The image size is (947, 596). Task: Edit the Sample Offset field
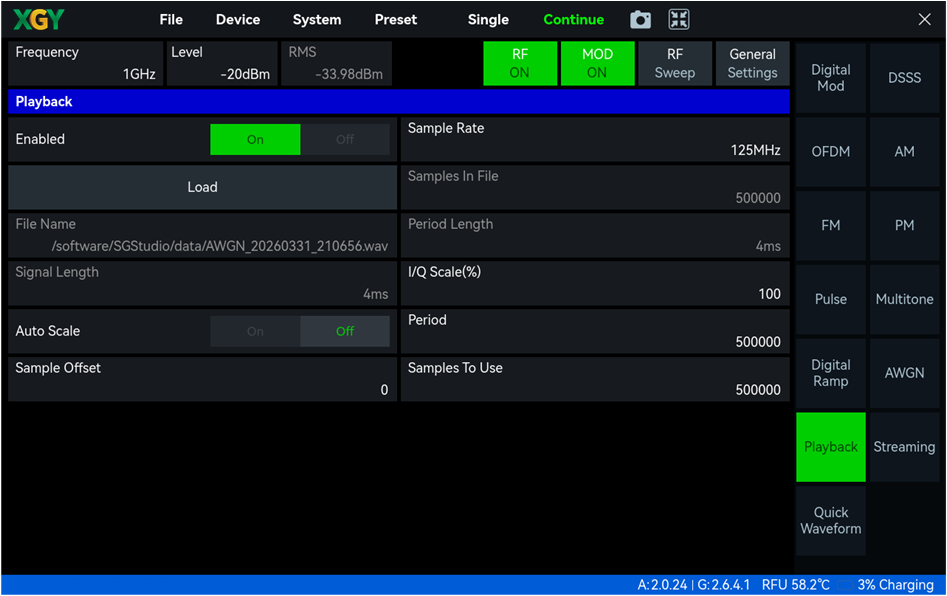202,379
